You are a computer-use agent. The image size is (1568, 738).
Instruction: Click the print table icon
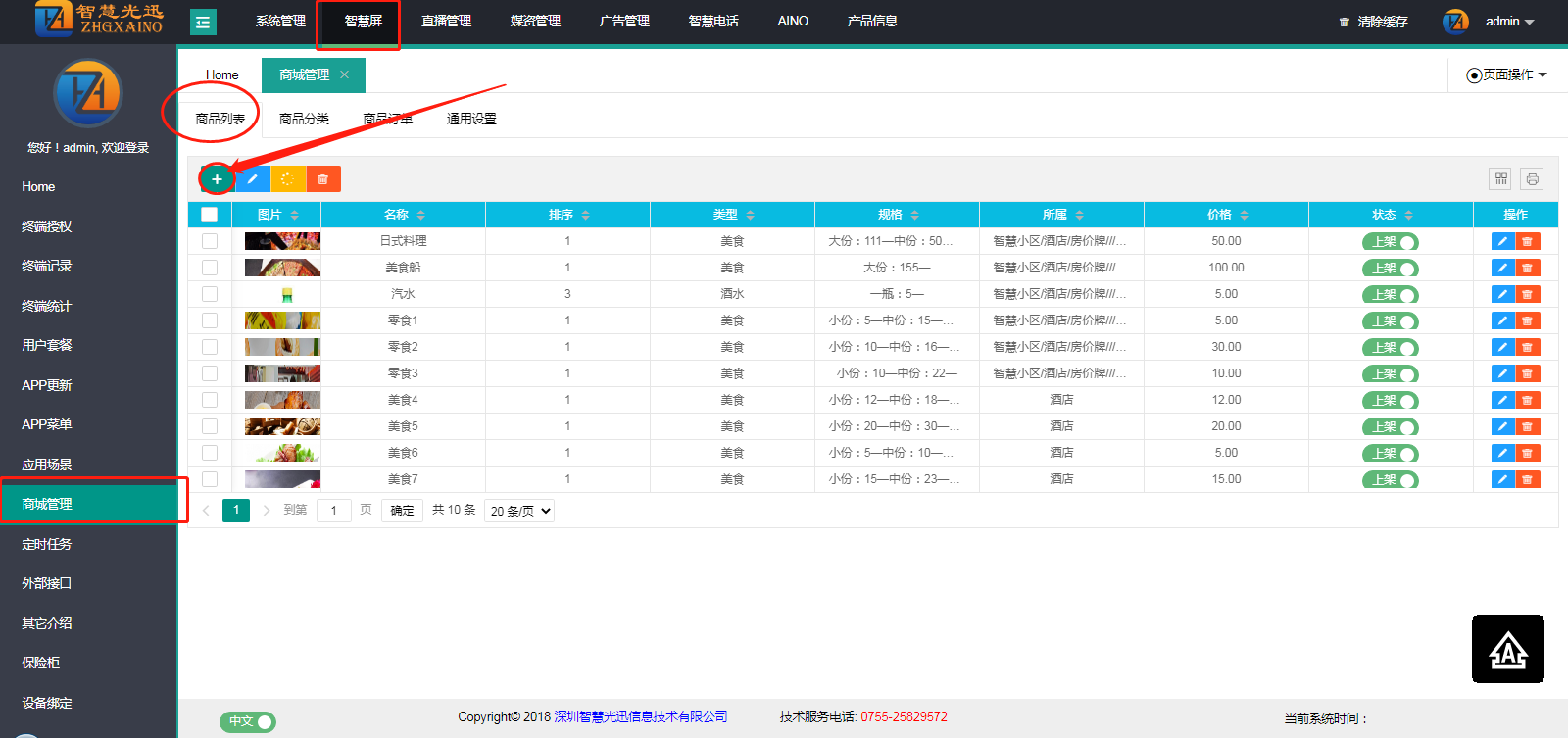(1532, 178)
